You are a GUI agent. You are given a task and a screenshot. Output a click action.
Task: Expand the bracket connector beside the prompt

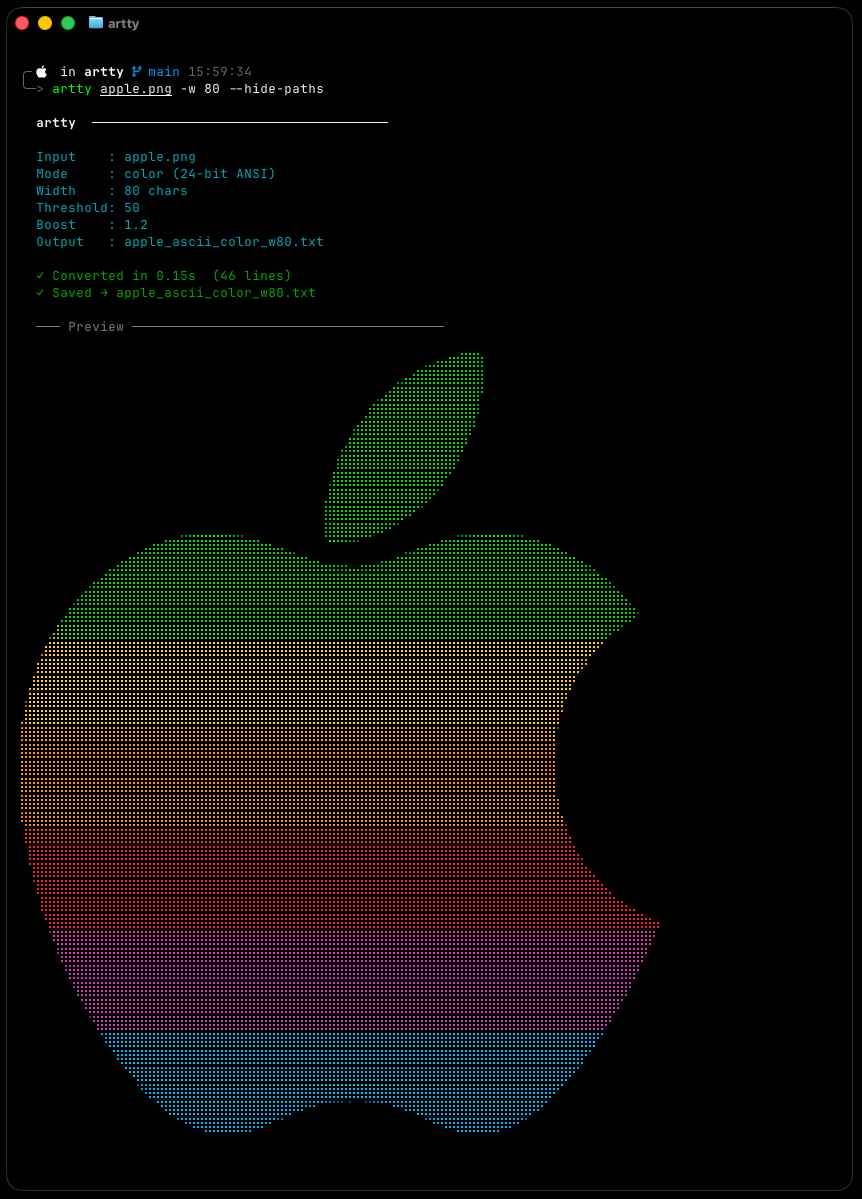pyautogui.click(x=25, y=79)
